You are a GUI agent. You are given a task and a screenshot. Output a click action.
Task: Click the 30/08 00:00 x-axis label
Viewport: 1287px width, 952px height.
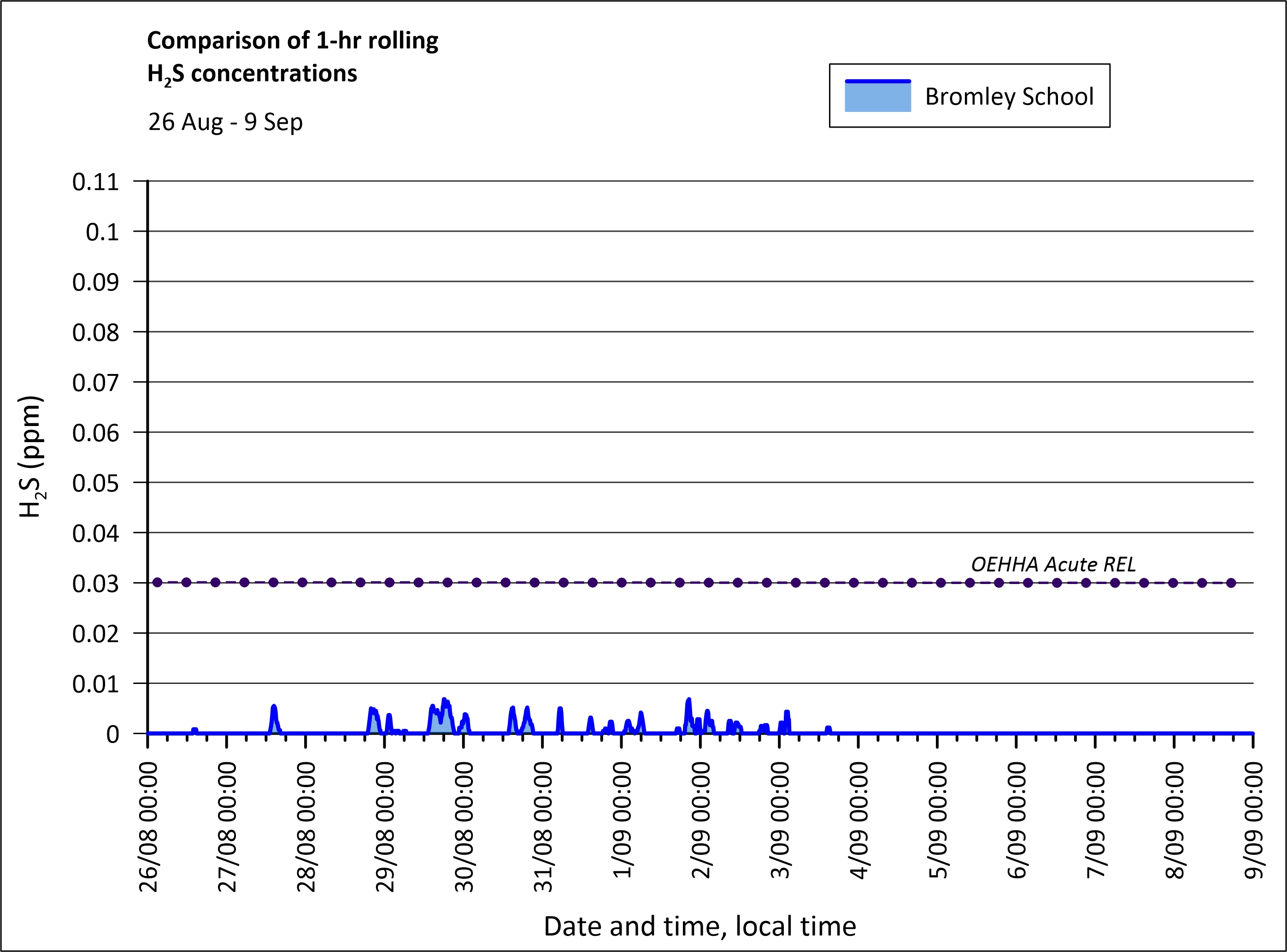coord(464,827)
